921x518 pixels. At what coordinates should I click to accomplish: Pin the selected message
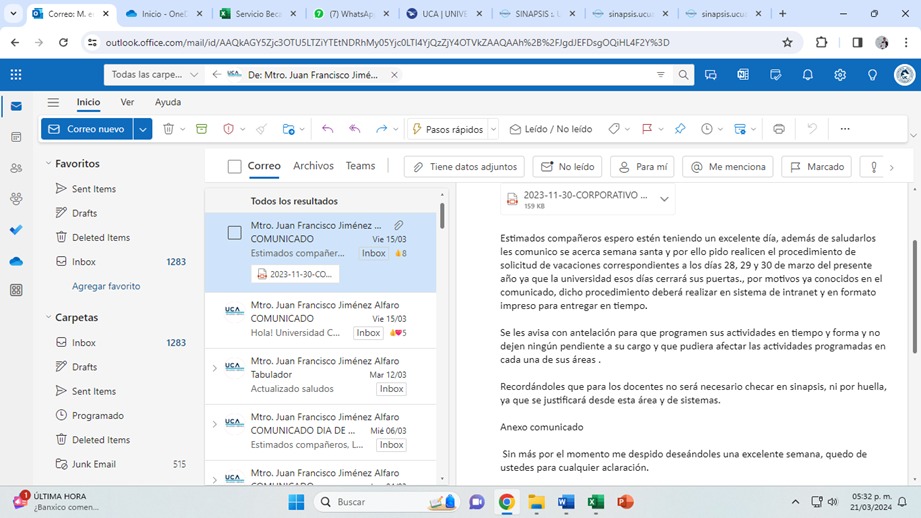pos(680,129)
